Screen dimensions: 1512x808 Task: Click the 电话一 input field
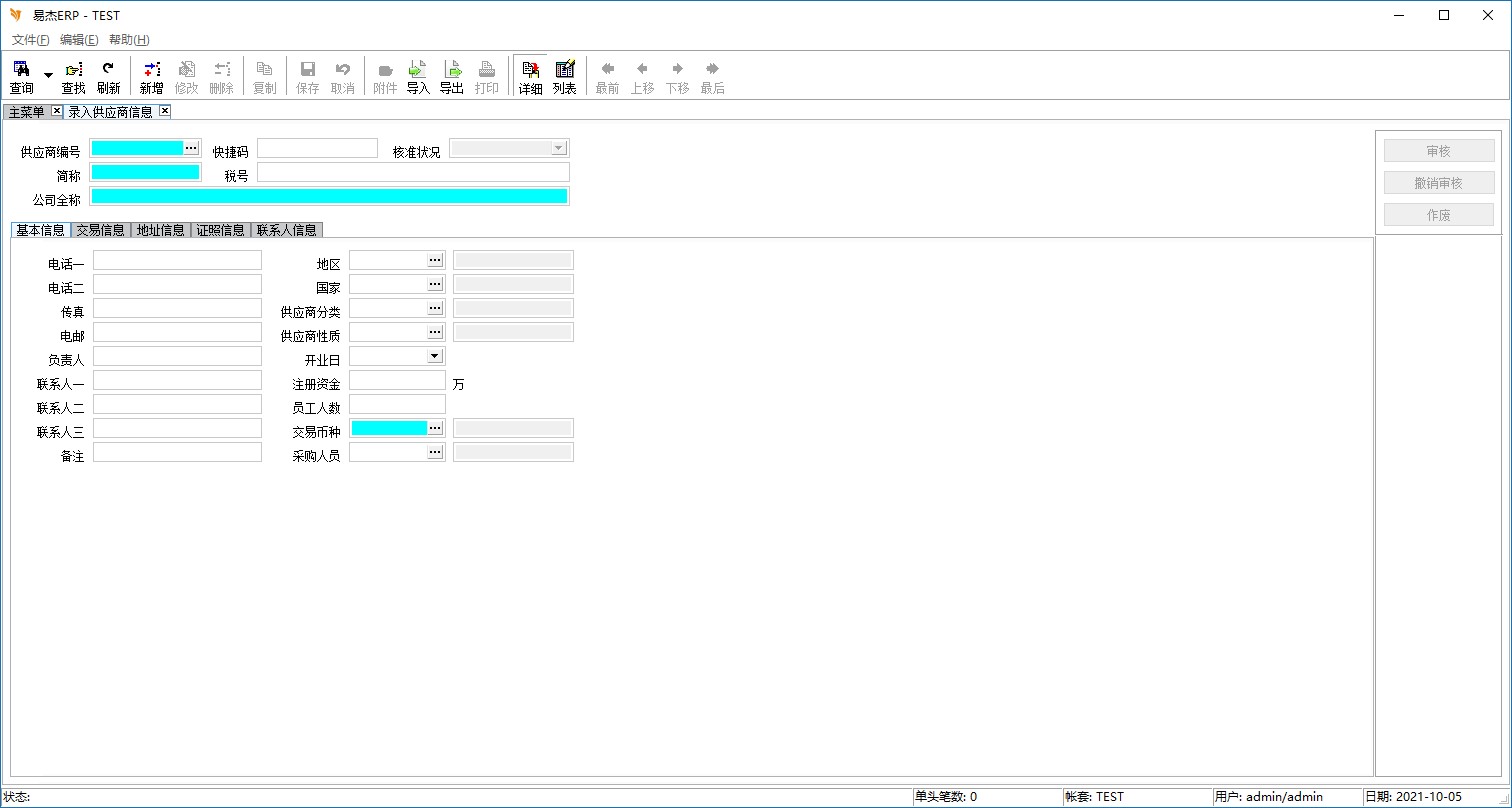[x=177, y=261]
